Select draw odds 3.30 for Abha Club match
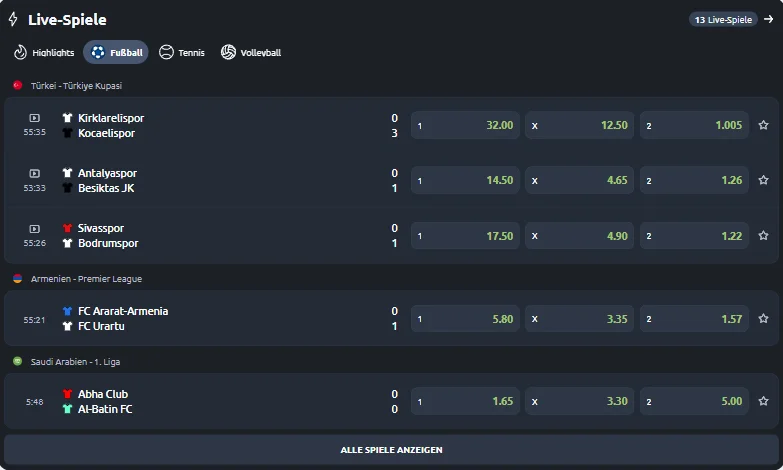Screen dimensions: 783x470 pos(579,401)
